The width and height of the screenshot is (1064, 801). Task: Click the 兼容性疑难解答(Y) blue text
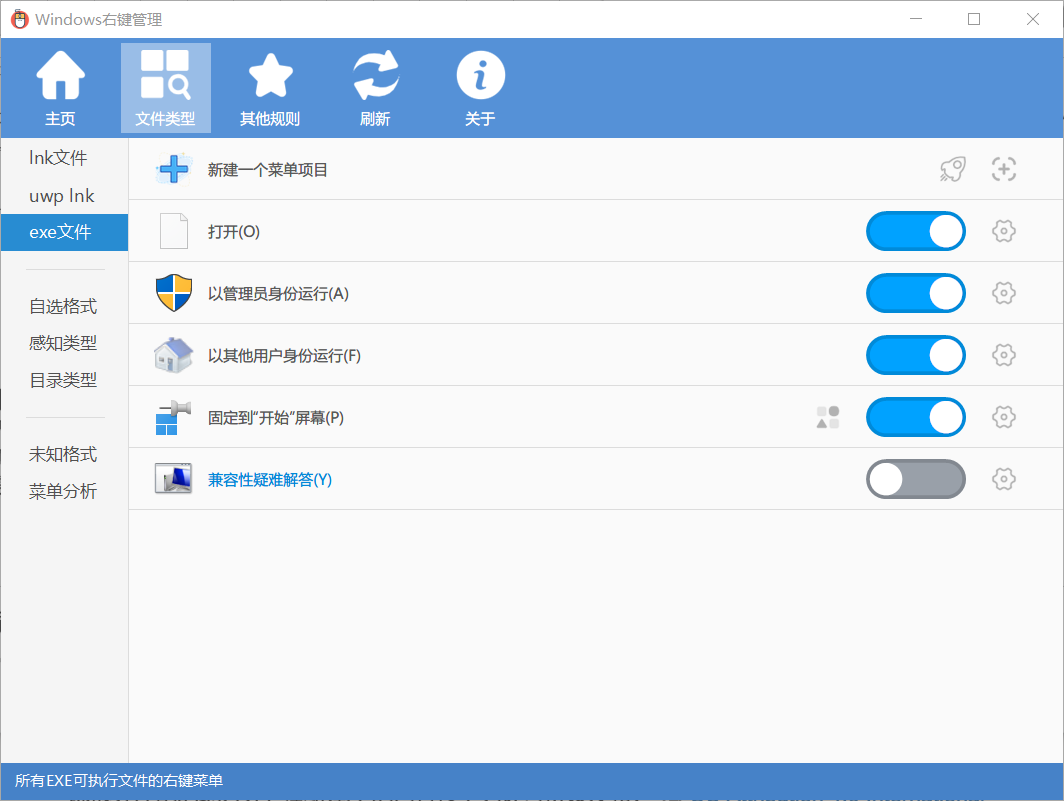click(x=269, y=480)
